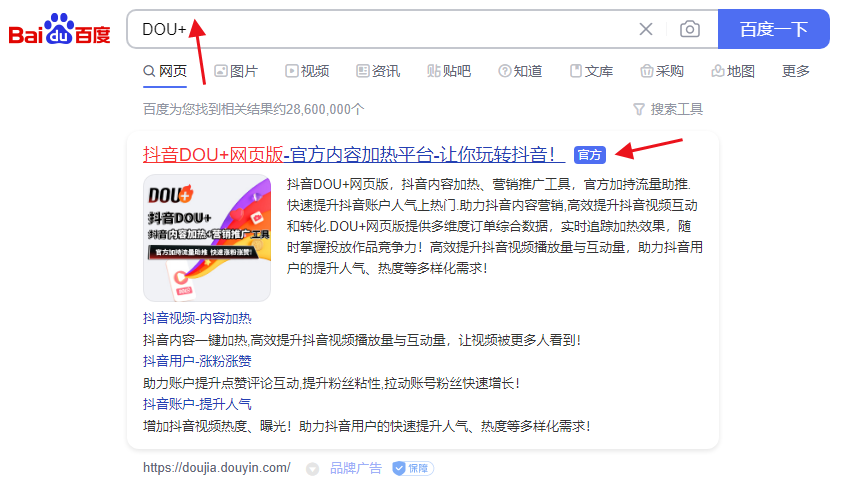Click the play icon on the 视频 tab

292,71
